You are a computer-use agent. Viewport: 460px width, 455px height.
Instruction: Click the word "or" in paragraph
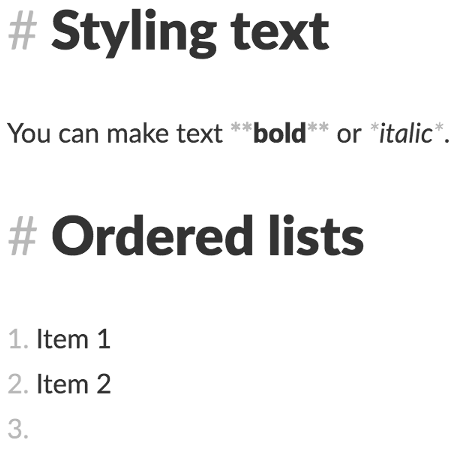[x=349, y=135]
